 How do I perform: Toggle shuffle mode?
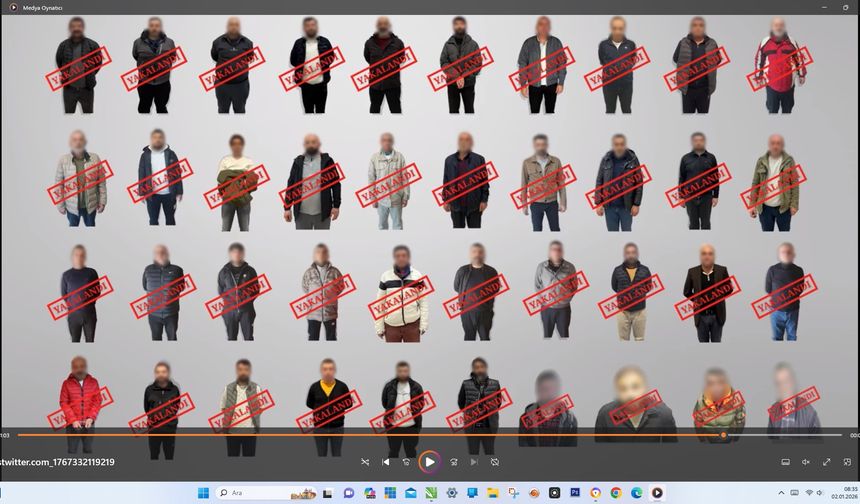click(365, 462)
